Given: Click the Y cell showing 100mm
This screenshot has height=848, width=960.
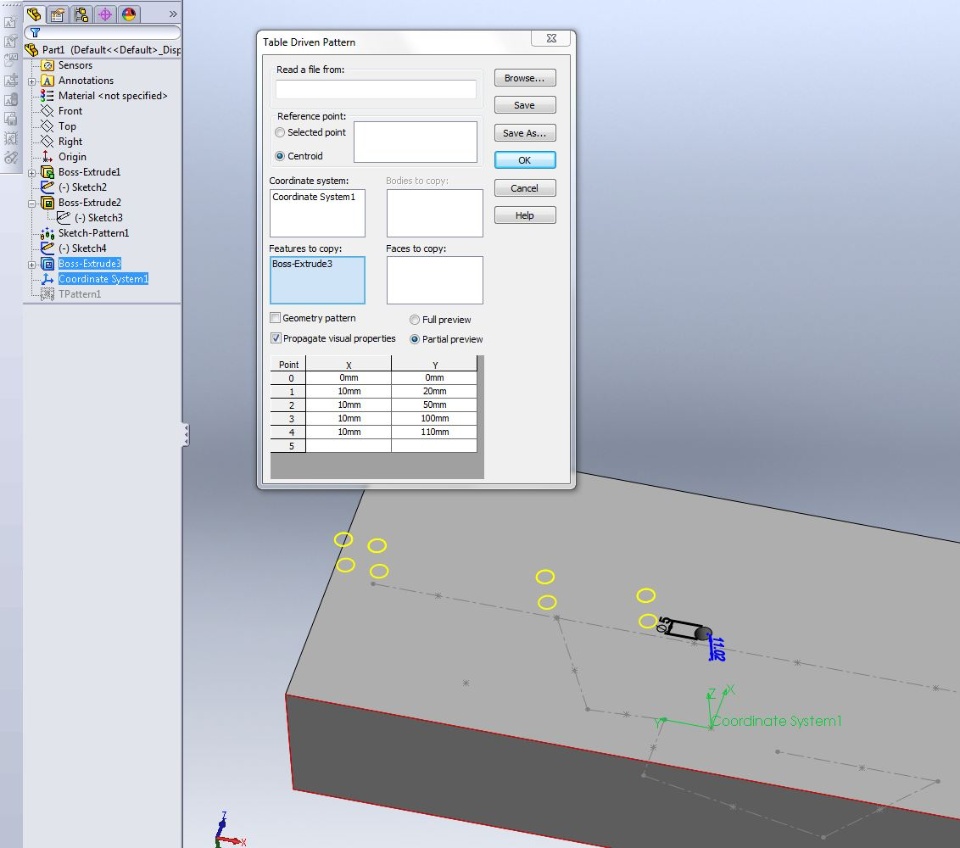Looking at the screenshot, I should tap(434, 418).
